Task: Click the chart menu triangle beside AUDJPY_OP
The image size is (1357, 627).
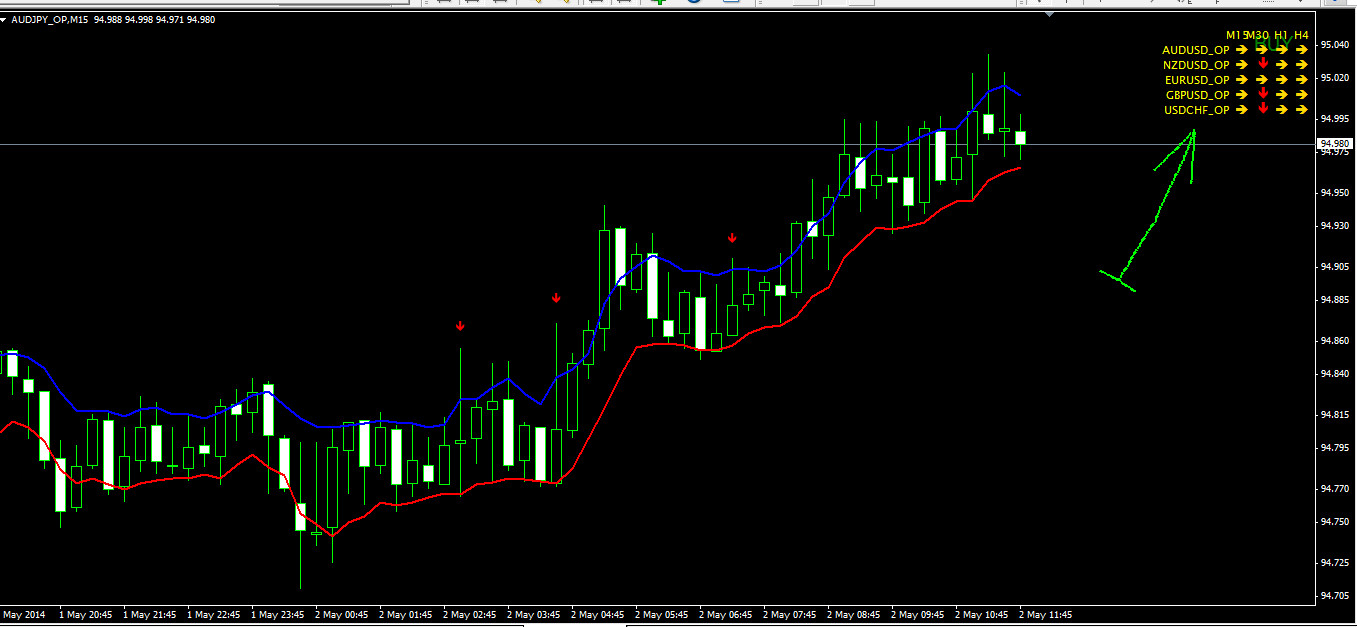Action: coord(4,19)
